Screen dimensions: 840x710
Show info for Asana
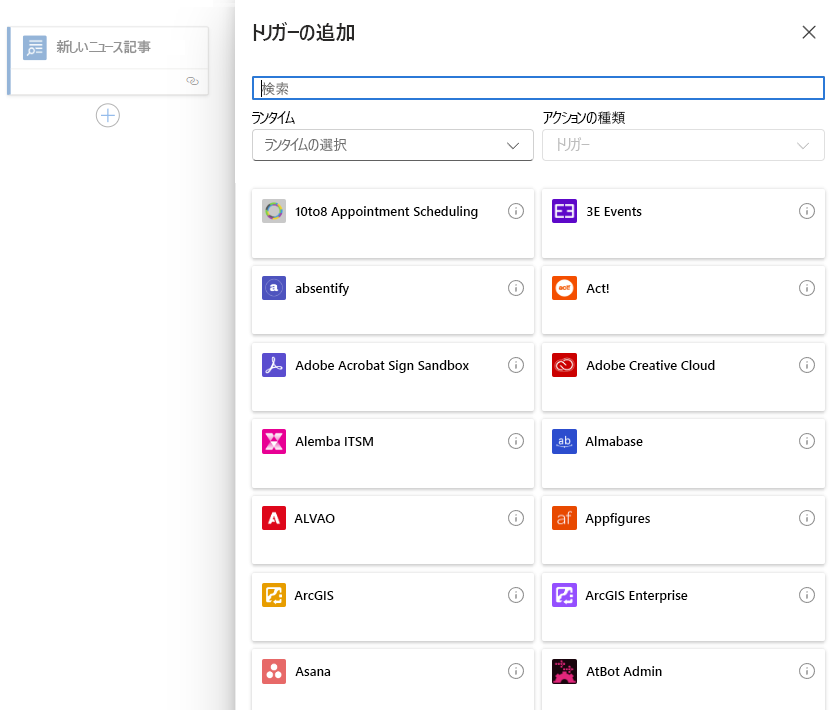pyautogui.click(x=516, y=671)
